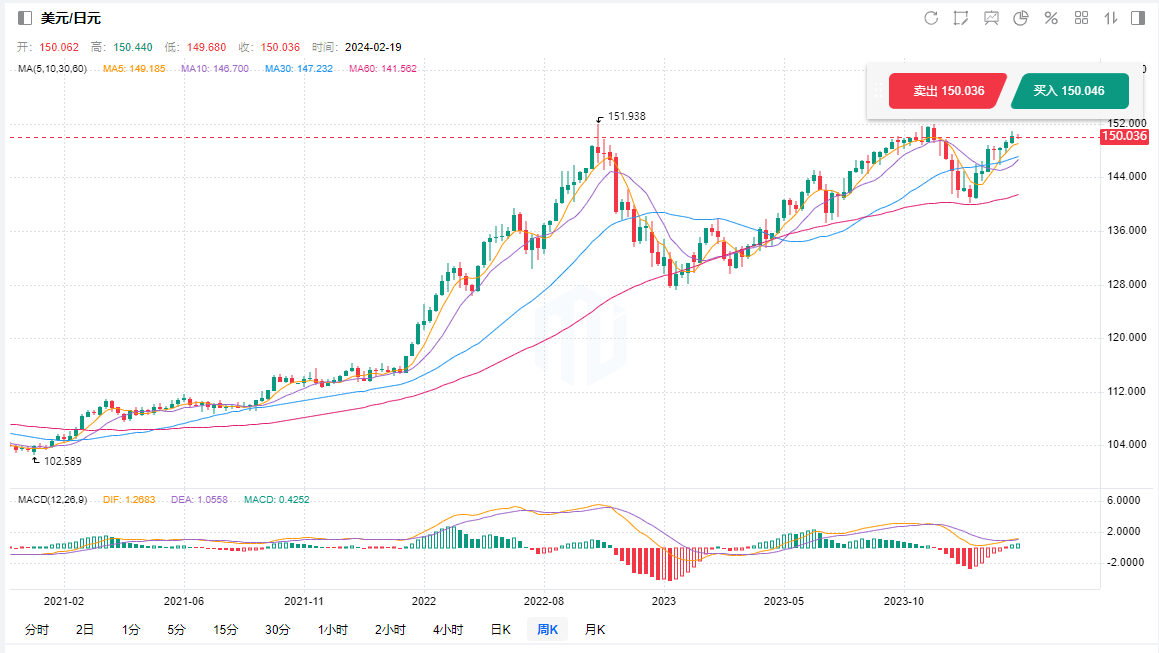Open the chart presentation board icon

[991, 18]
